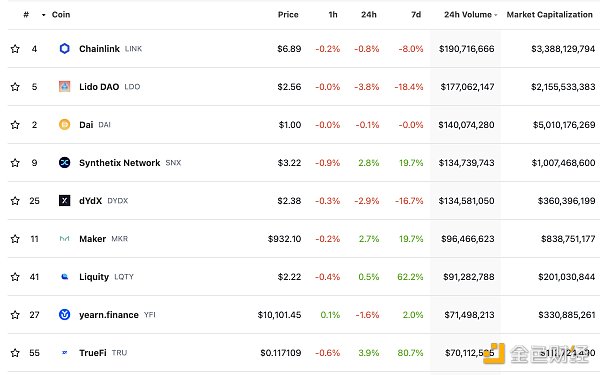Toggle favorite star for dYdX
Viewport: 600px width, 375px height.
point(15,201)
